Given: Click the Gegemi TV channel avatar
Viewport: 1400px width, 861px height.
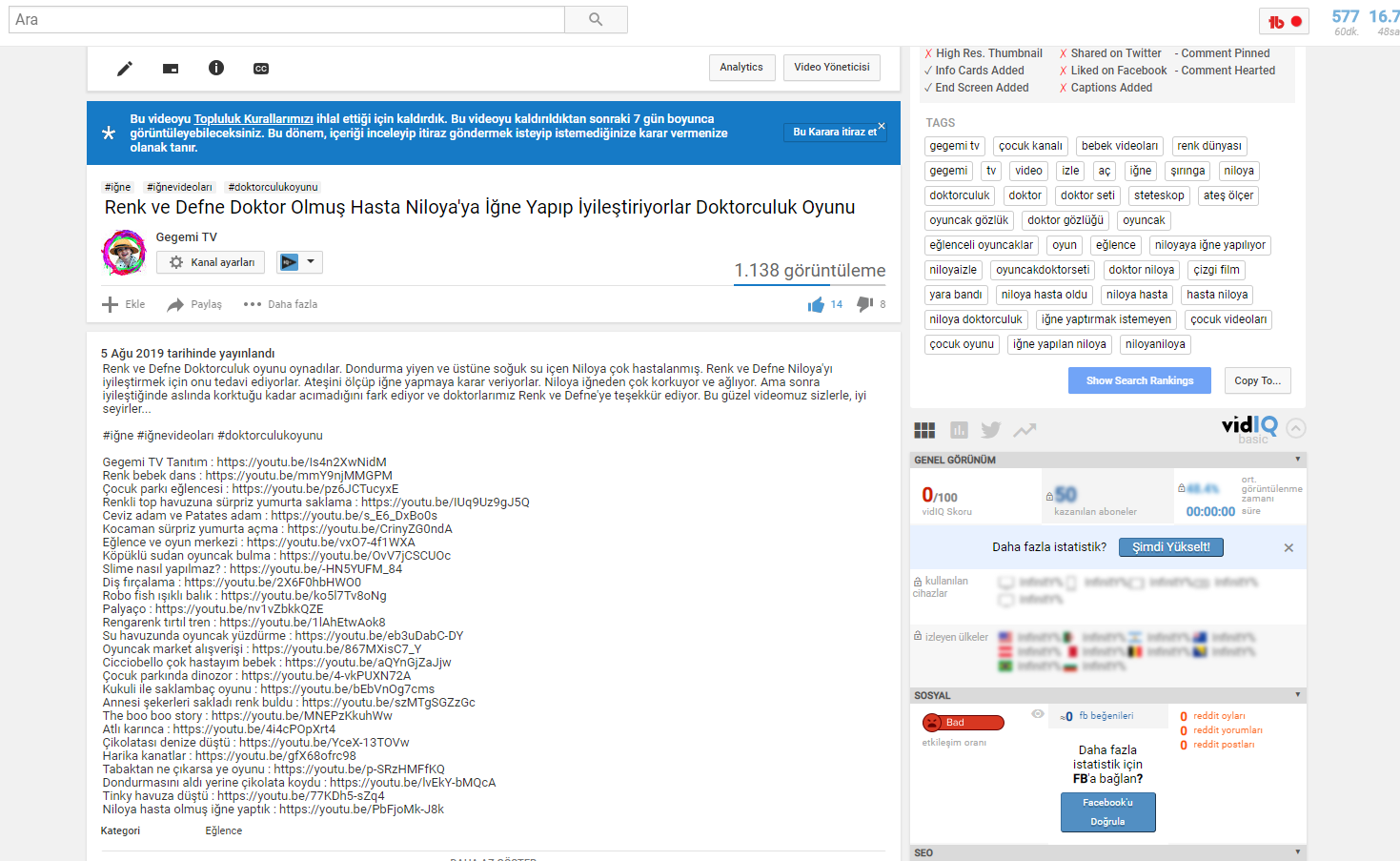Looking at the screenshot, I should pos(124,253).
